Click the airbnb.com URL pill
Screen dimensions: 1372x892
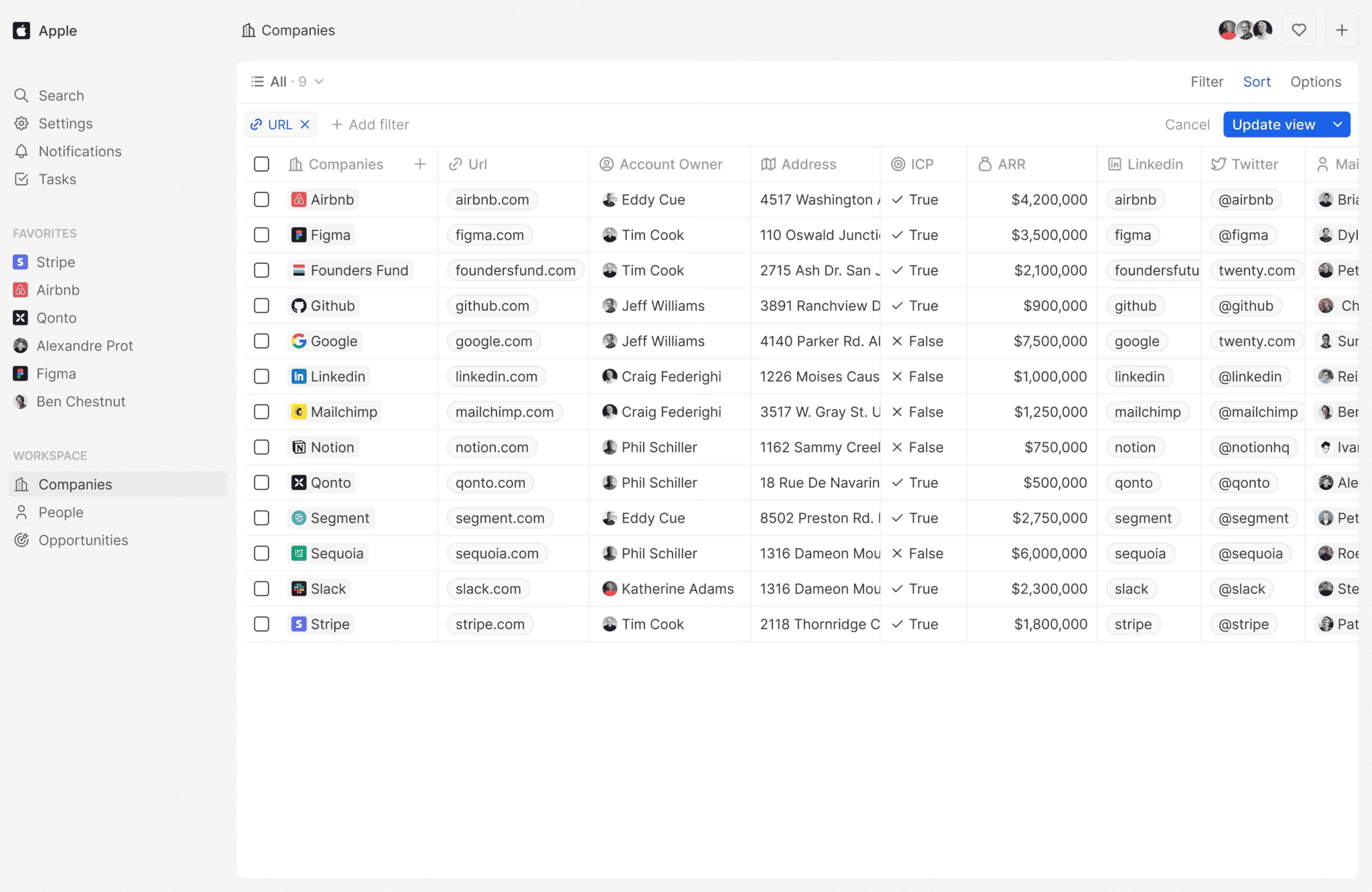coord(492,199)
